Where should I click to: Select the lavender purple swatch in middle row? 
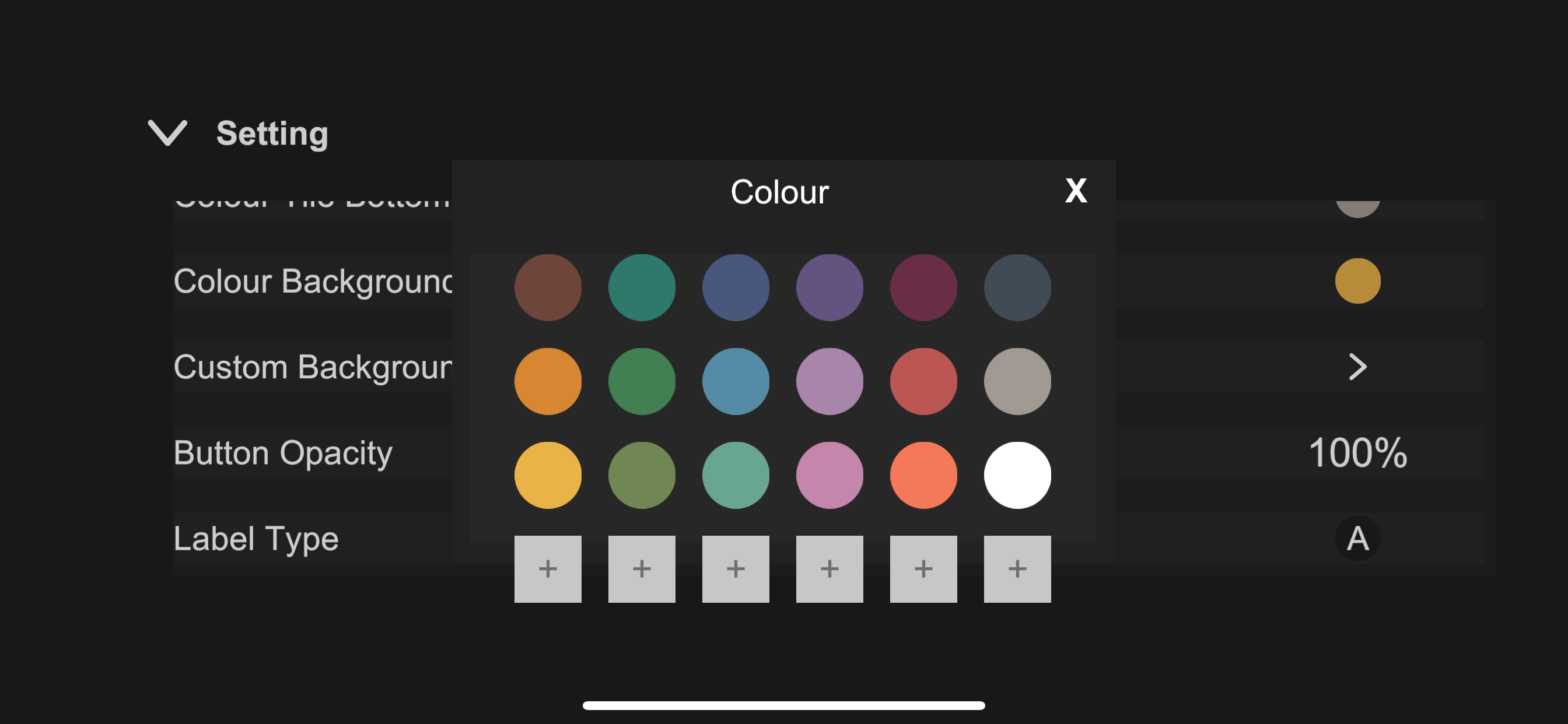(x=829, y=381)
